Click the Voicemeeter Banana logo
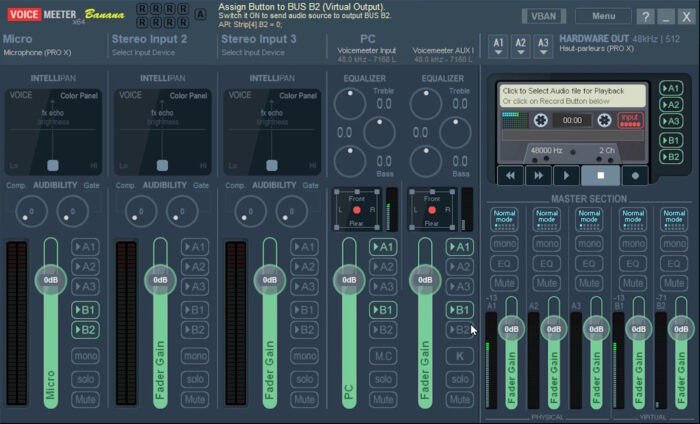Image resolution: width=700 pixels, height=424 pixels. coord(66,15)
